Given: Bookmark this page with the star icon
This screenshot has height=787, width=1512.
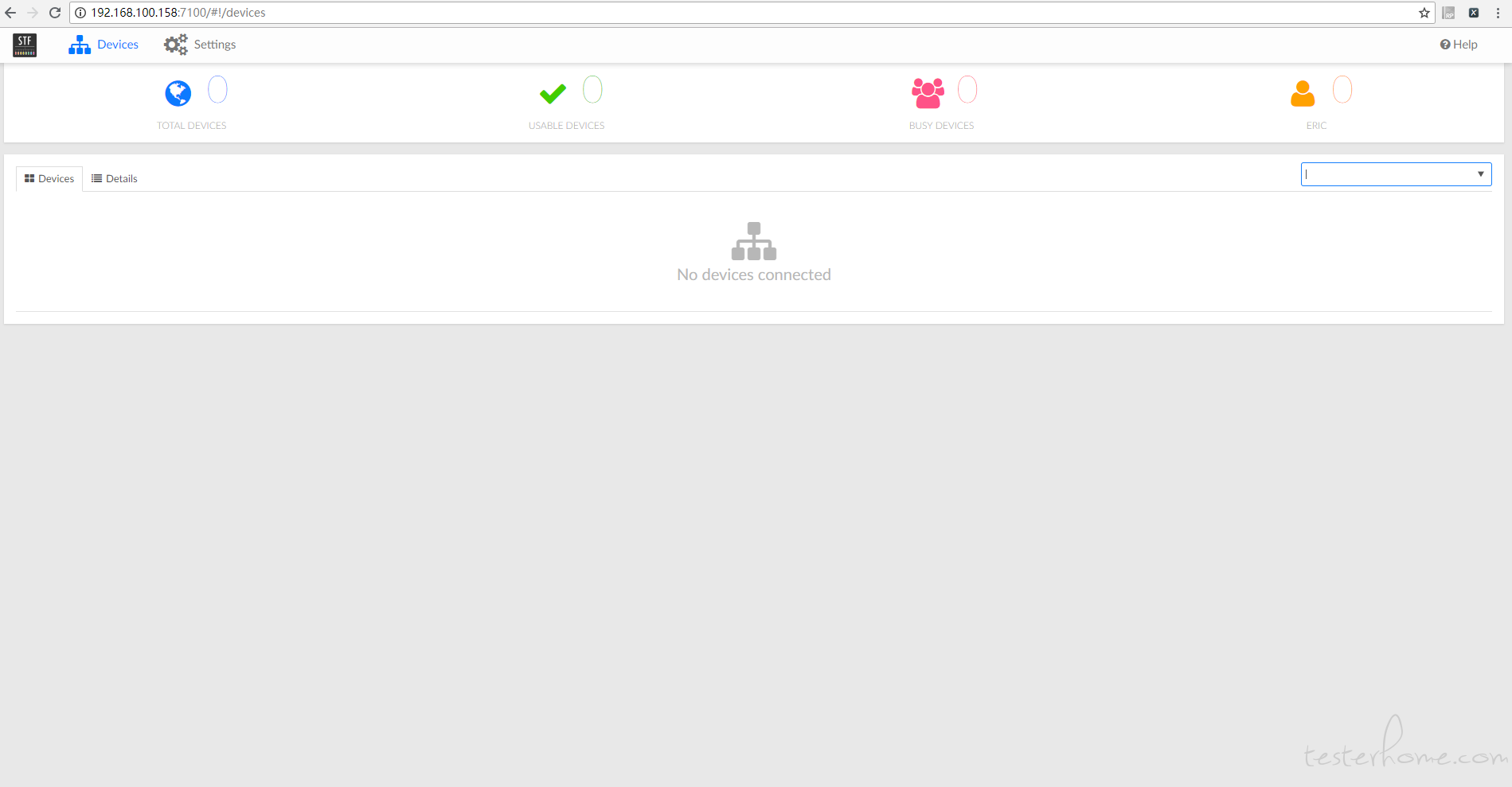Looking at the screenshot, I should (1424, 13).
